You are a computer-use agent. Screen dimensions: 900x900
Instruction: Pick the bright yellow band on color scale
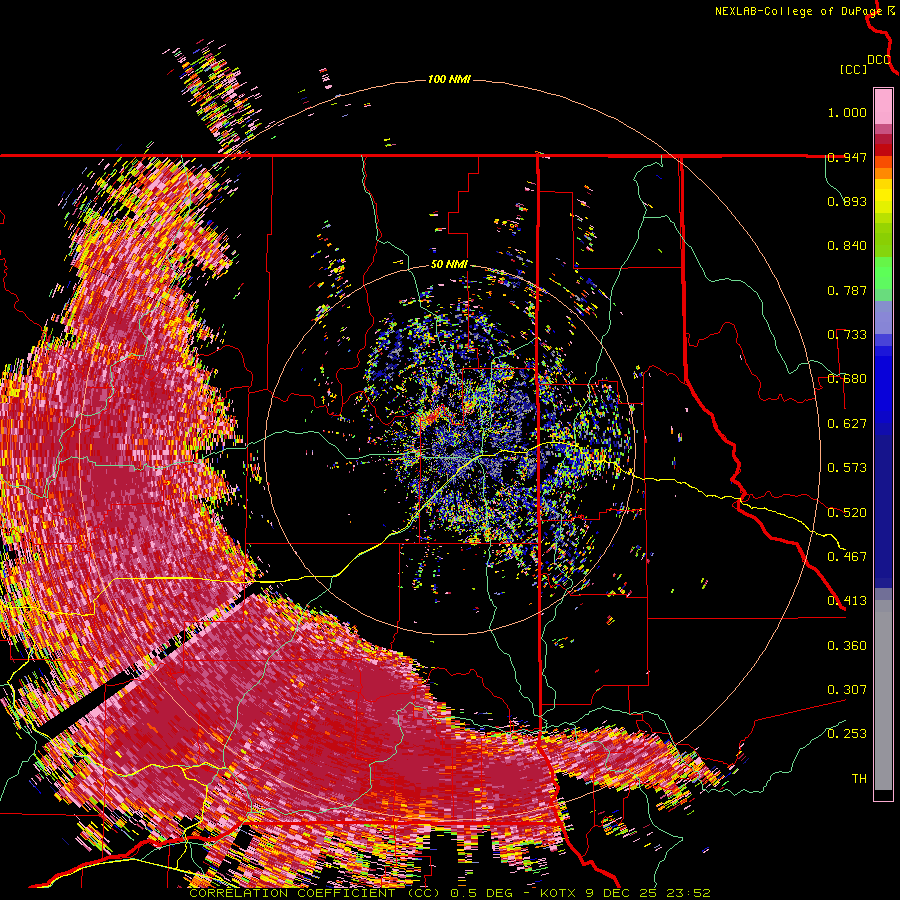(883, 196)
